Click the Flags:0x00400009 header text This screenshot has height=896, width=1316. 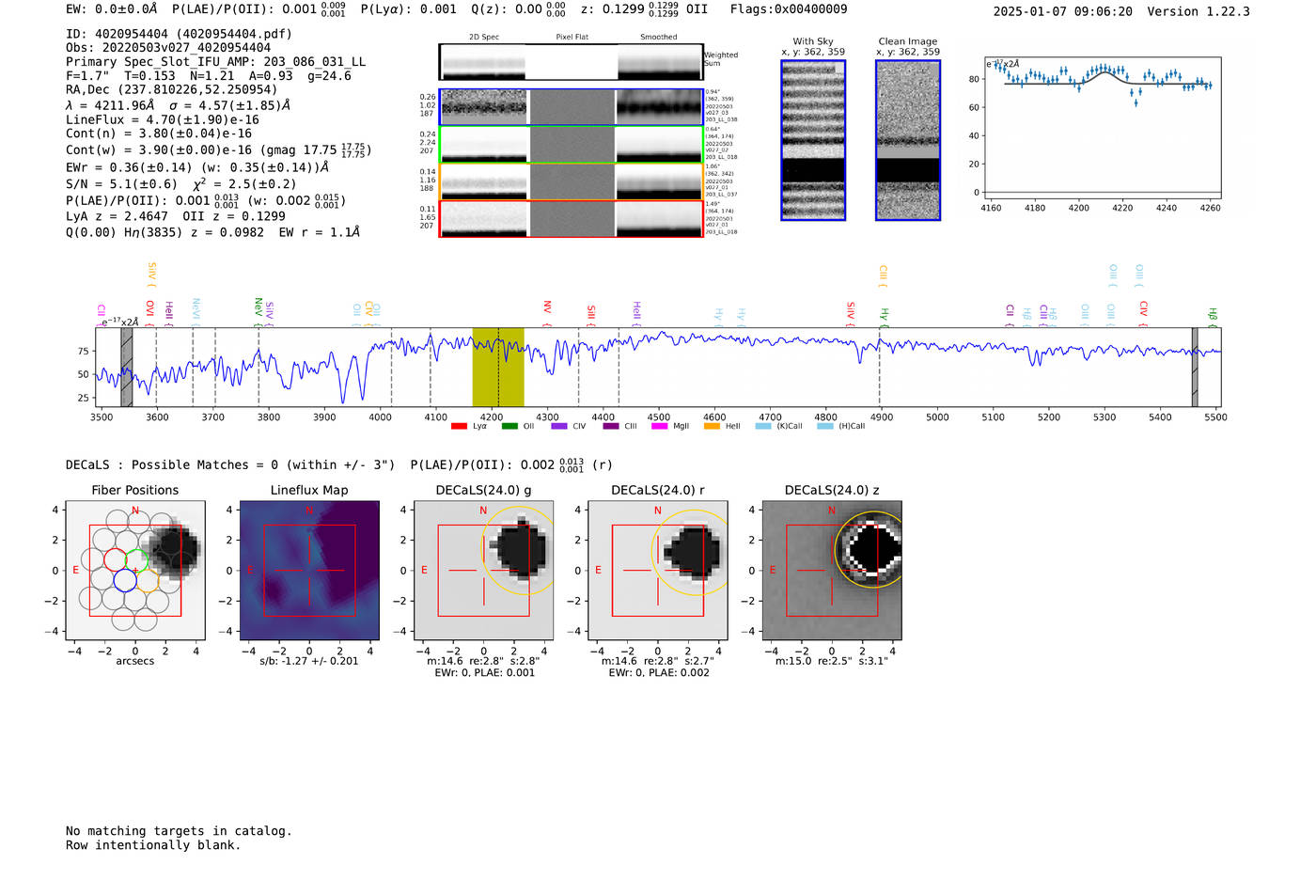point(789,9)
